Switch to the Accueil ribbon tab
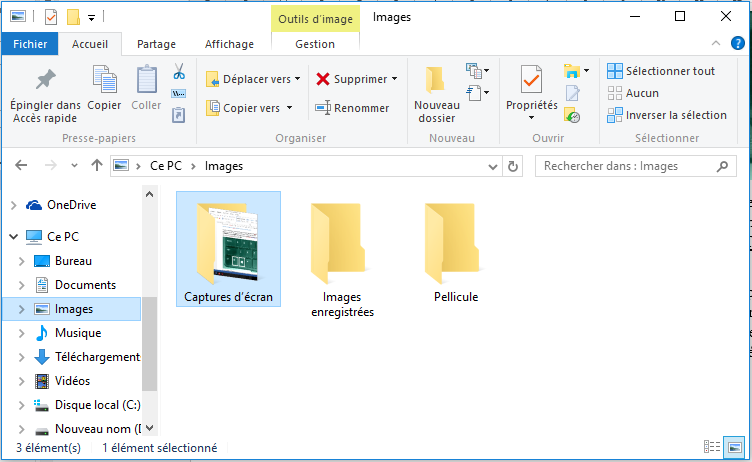This screenshot has width=752, height=462. 90,44
